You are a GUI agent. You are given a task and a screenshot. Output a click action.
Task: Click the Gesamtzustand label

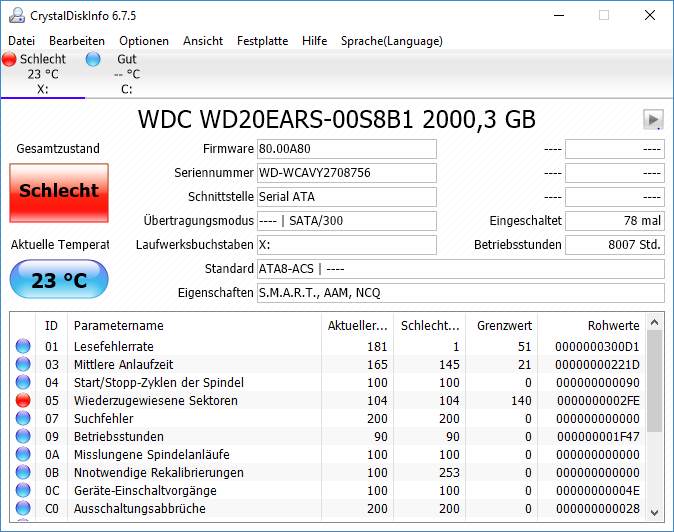[x=58, y=149]
